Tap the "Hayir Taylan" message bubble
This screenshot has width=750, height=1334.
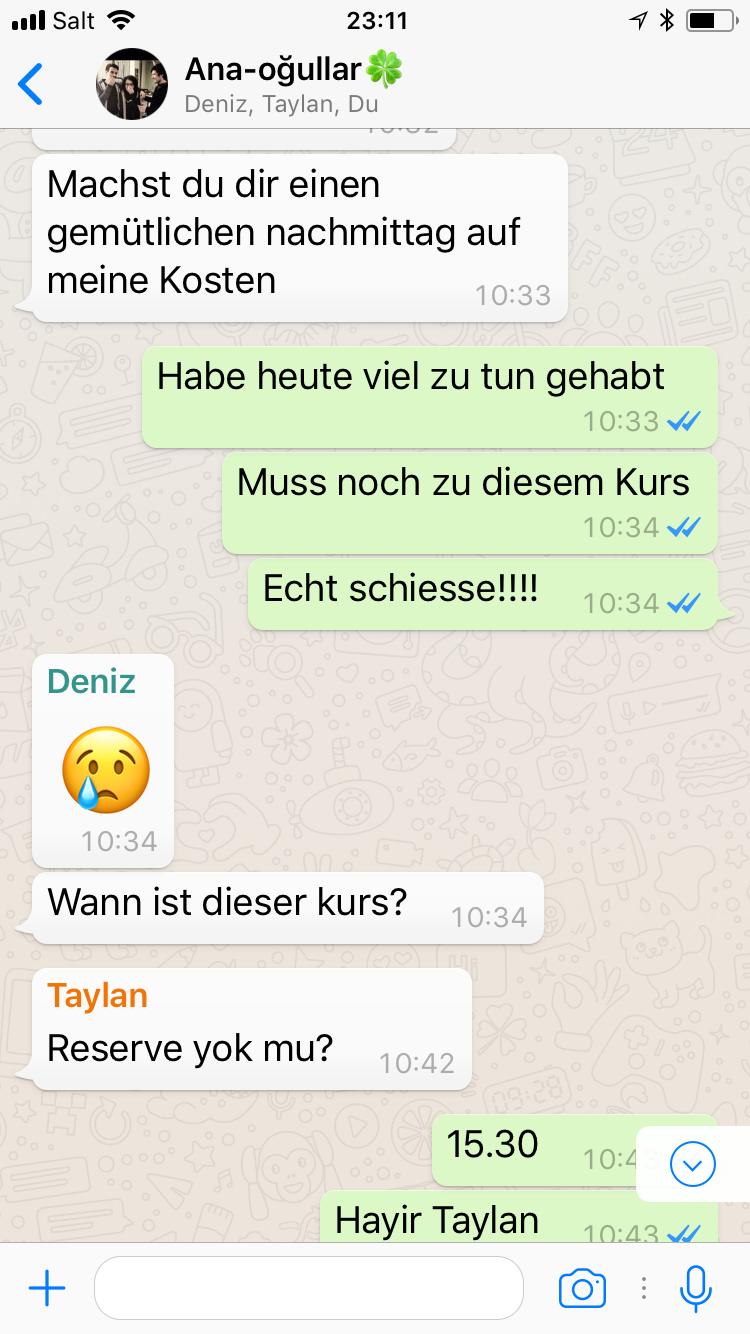(519, 1217)
